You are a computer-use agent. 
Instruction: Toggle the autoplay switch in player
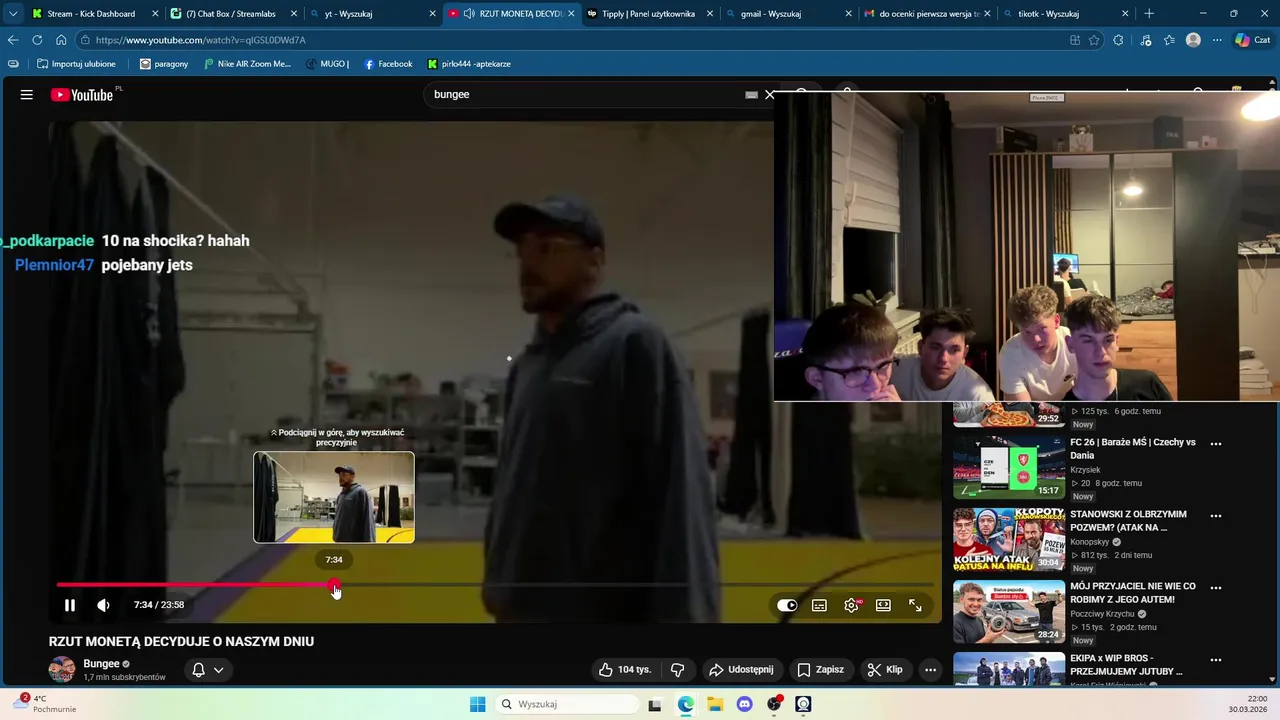click(787, 605)
